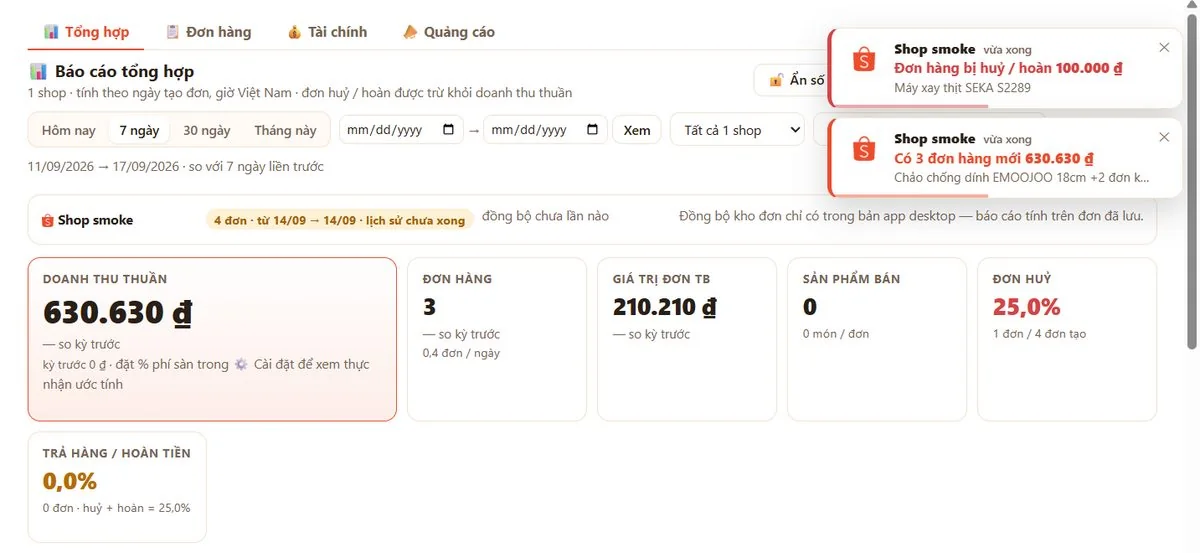
Task: Open the start date calendar picker icon
Action: coord(448,130)
